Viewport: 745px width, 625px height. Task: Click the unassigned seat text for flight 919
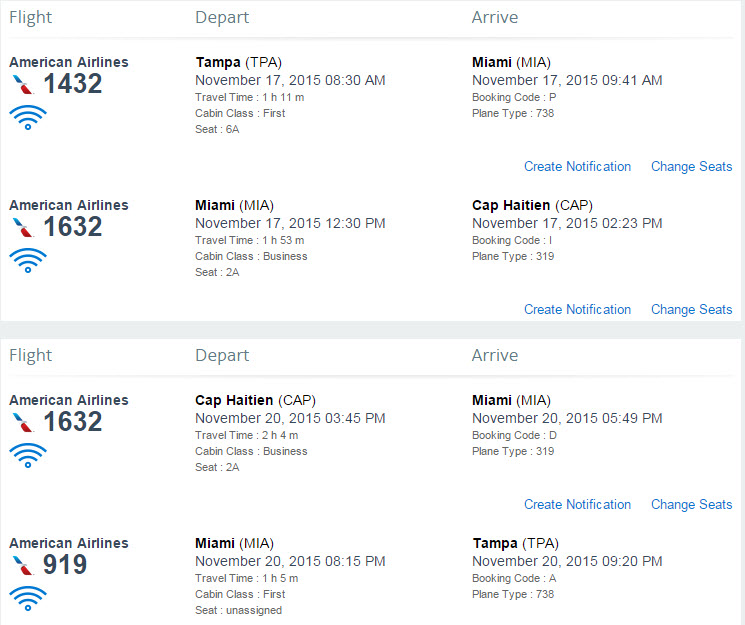click(254, 610)
